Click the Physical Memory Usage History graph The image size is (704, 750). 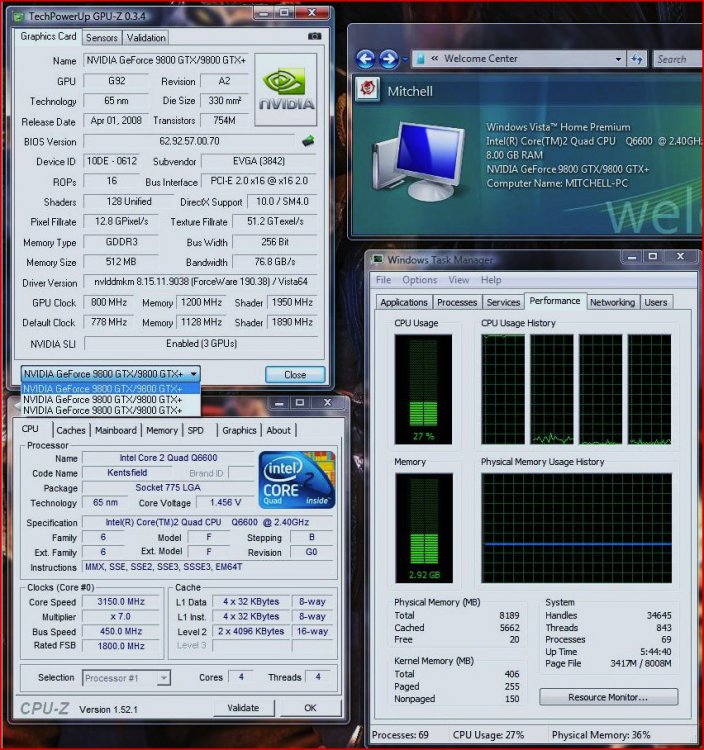click(576, 528)
